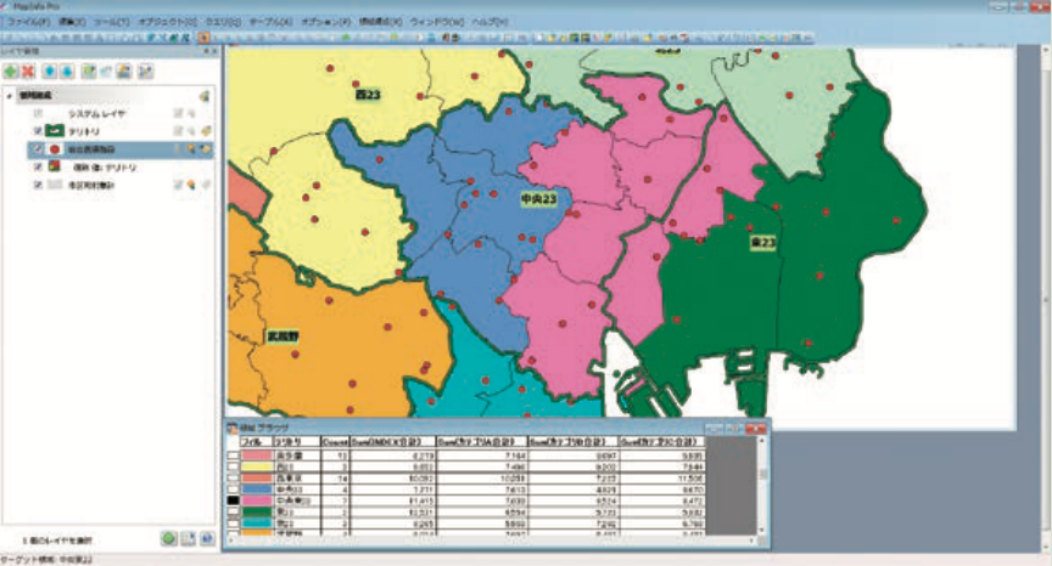Click the green add layer icon
1052x566 pixels.
coord(11,72)
